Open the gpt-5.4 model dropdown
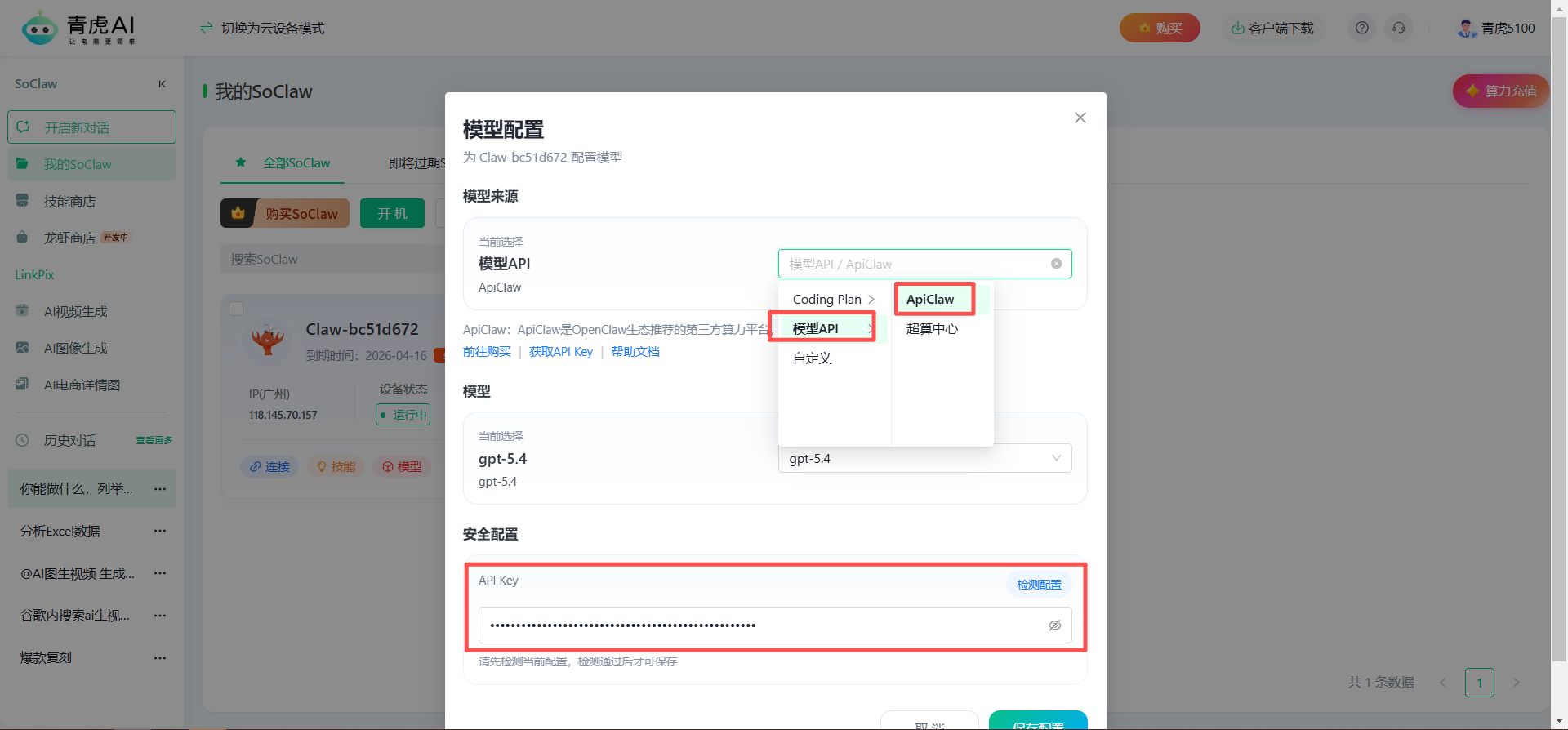 tap(924, 458)
